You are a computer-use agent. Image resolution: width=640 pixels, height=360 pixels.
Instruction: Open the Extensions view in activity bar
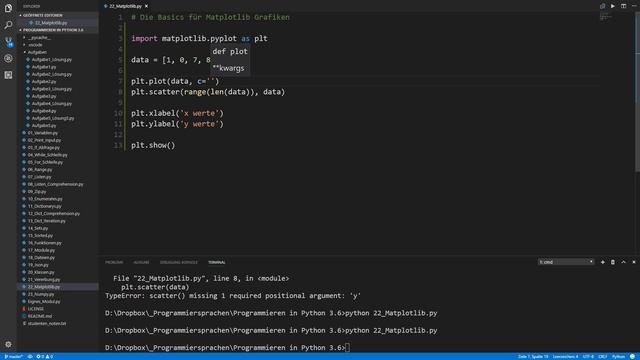pyautogui.click(x=8, y=75)
